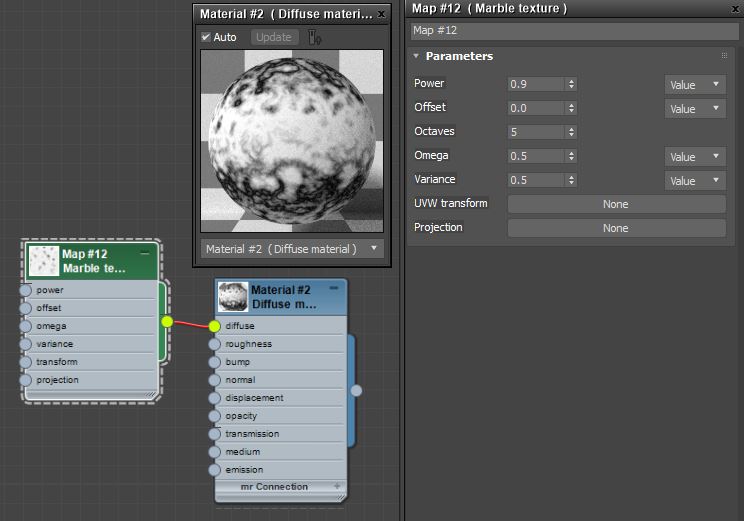This screenshot has width=744, height=521.
Task: Click the bump input socket
Action: pyautogui.click(x=214, y=362)
